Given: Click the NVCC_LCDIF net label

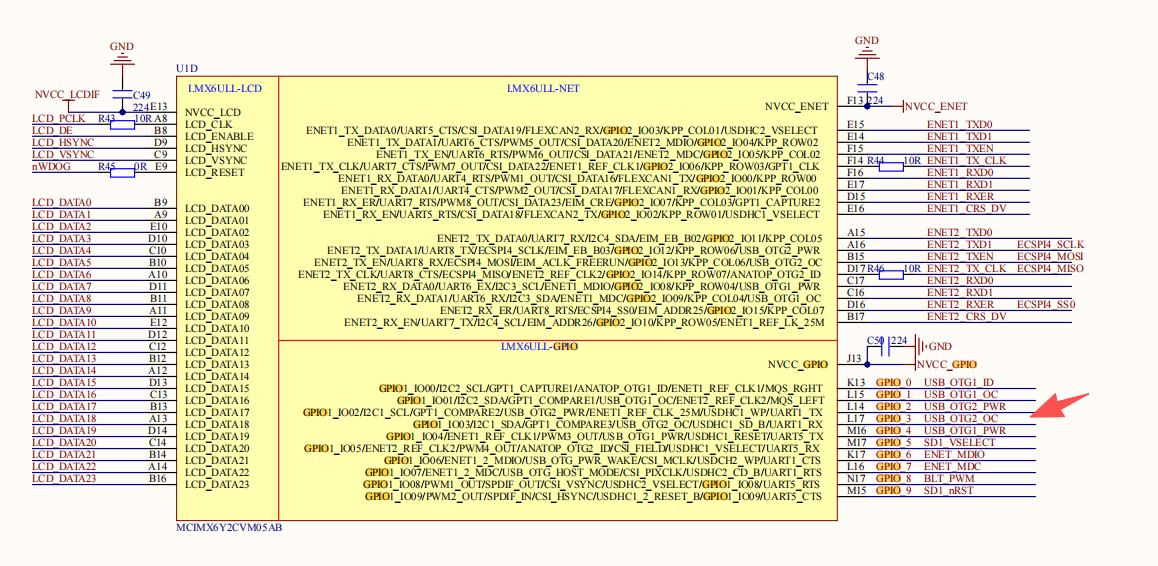Looking at the screenshot, I should pos(67,95).
